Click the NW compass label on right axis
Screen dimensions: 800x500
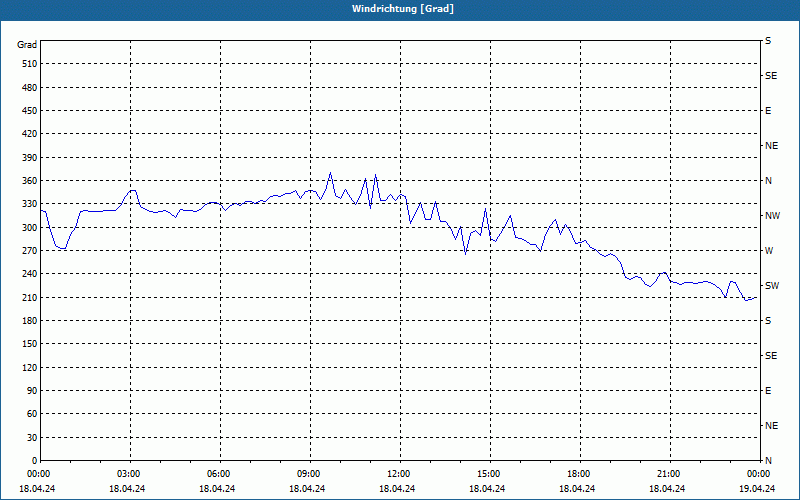click(772, 216)
